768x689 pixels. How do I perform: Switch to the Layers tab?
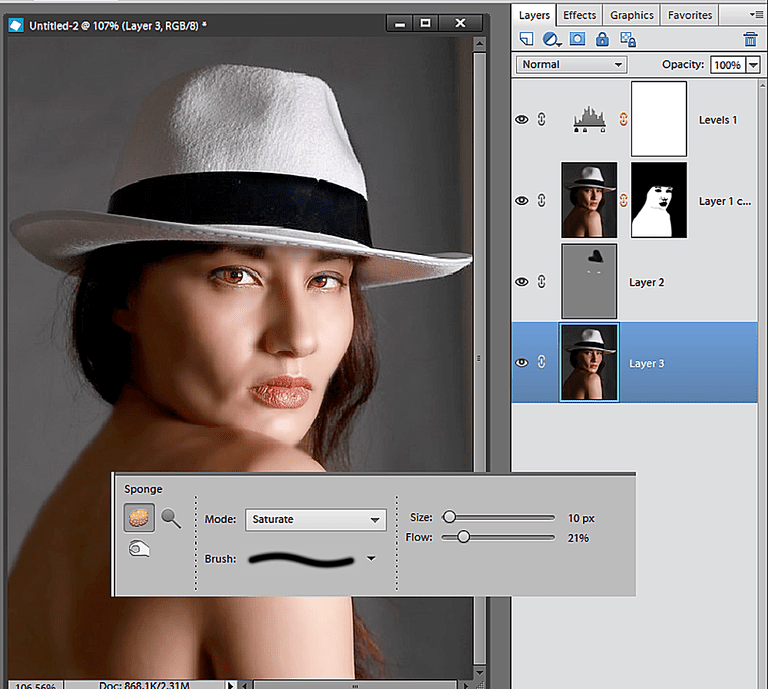pyautogui.click(x=534, y=15)
